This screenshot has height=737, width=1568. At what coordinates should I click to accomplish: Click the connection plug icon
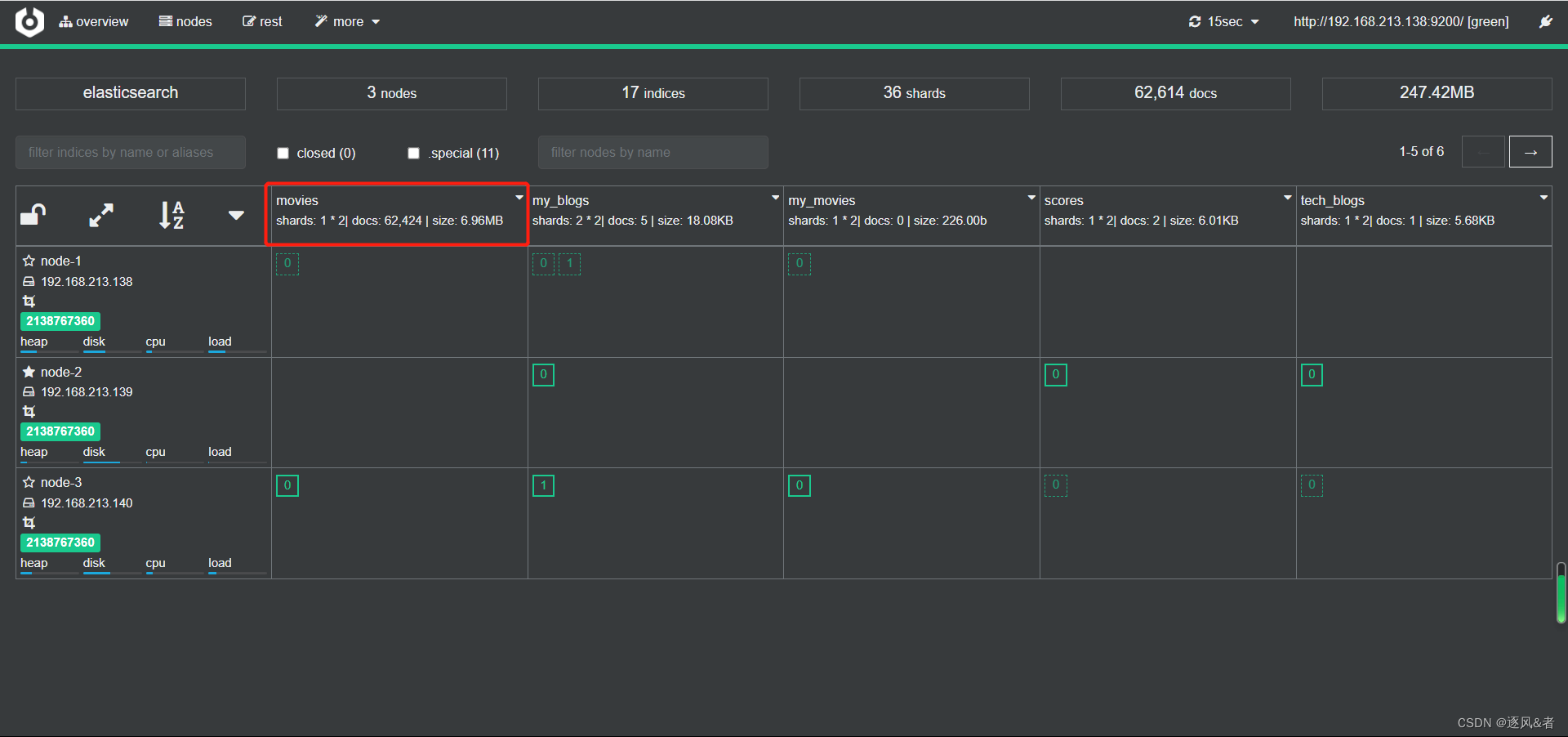[x=1546, y=22]
